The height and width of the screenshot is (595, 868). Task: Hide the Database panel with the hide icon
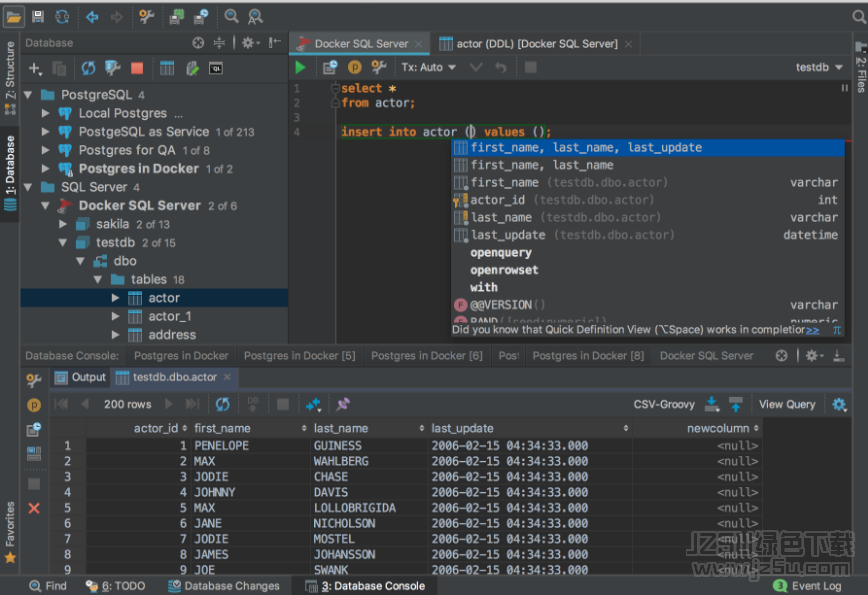(275, 43)
